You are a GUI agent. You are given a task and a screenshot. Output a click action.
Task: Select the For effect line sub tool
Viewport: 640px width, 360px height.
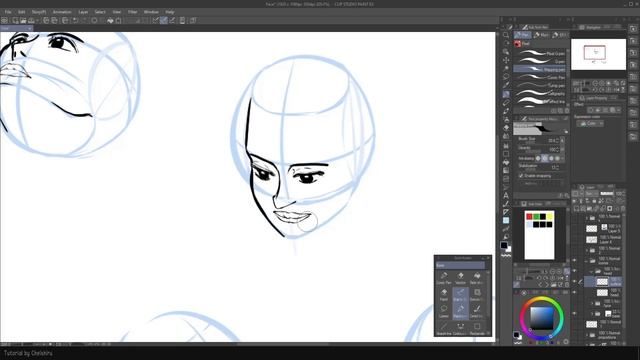[x=540, y=101]
